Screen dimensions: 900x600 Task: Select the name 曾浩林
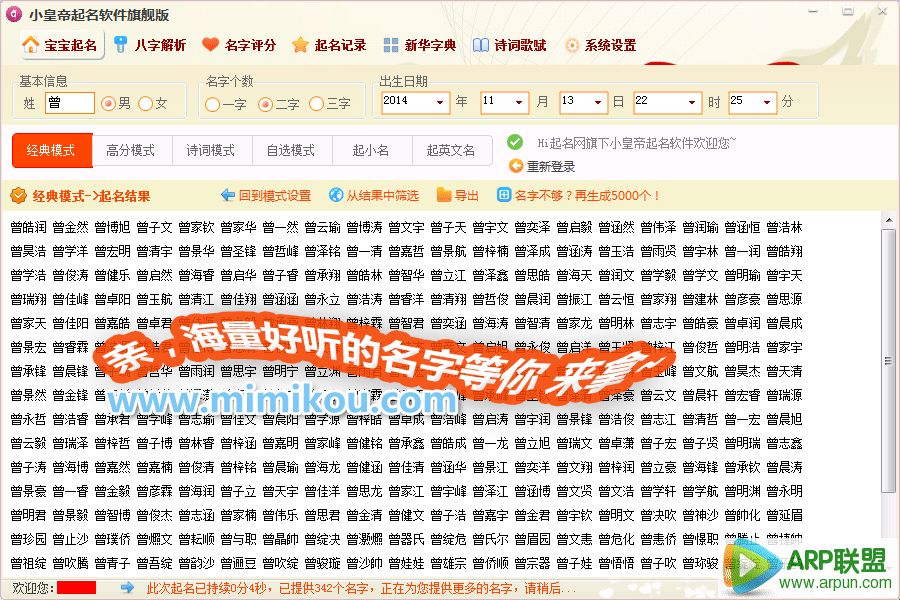pyautogui.click(x=784, y=227)
